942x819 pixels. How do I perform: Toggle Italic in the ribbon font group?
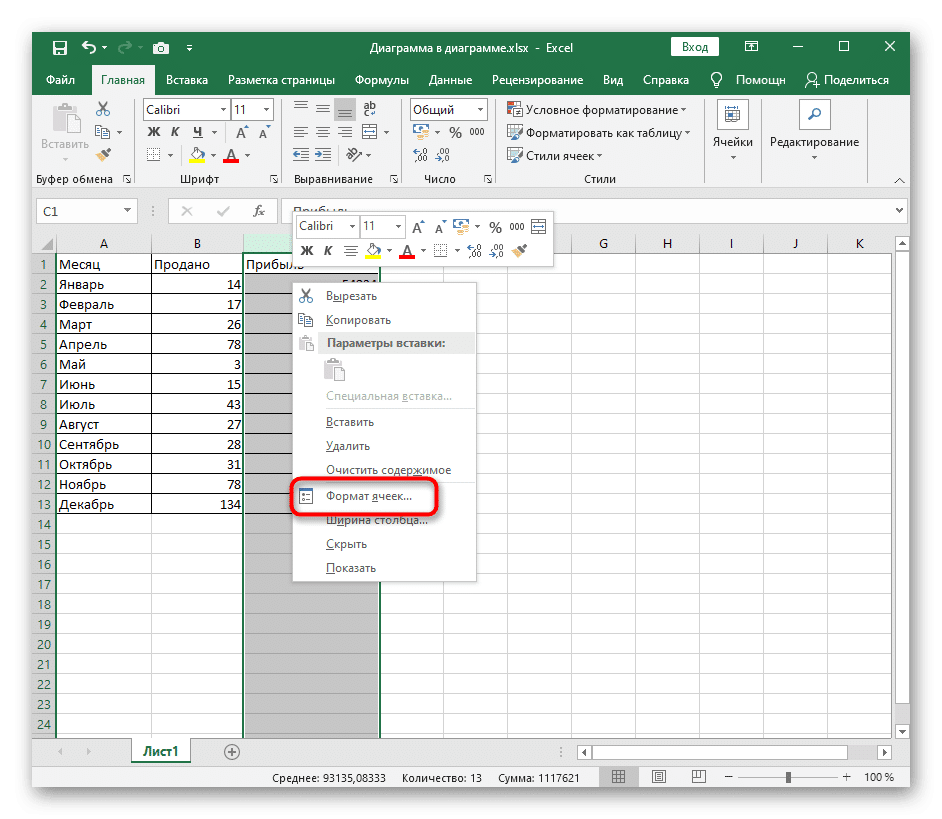click(x=176, y=132)
